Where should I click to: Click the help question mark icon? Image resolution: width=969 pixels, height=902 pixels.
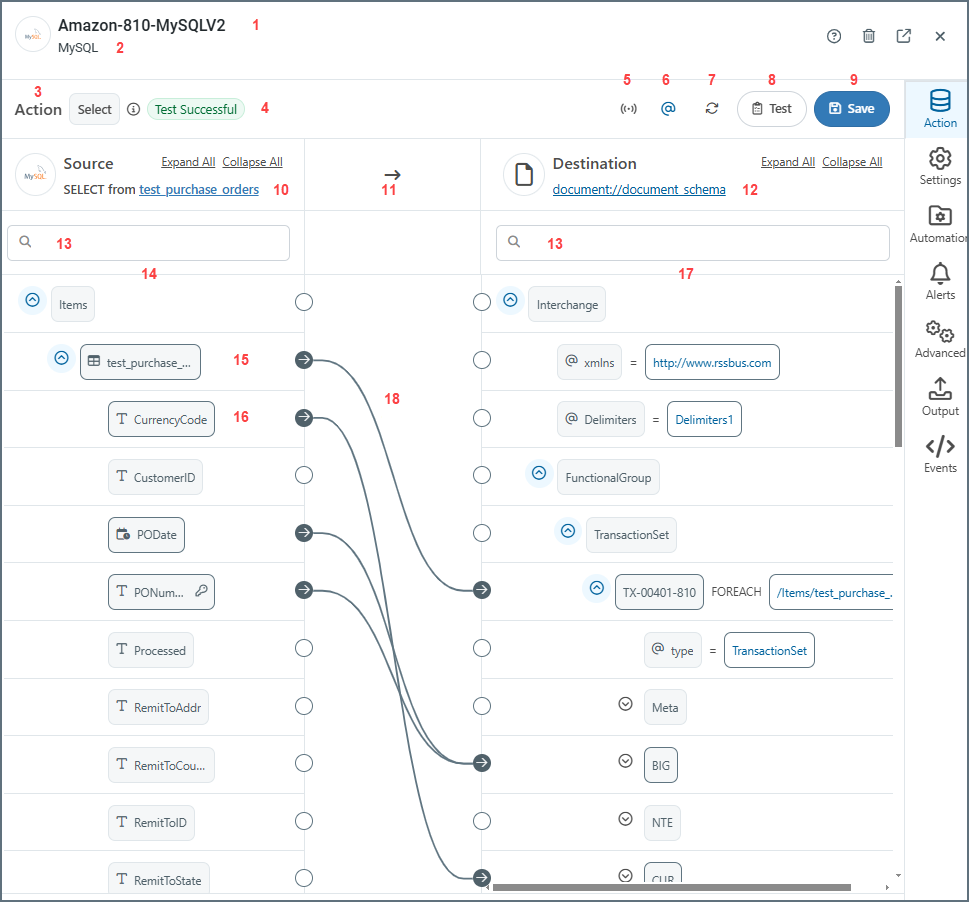click(834, 36)
